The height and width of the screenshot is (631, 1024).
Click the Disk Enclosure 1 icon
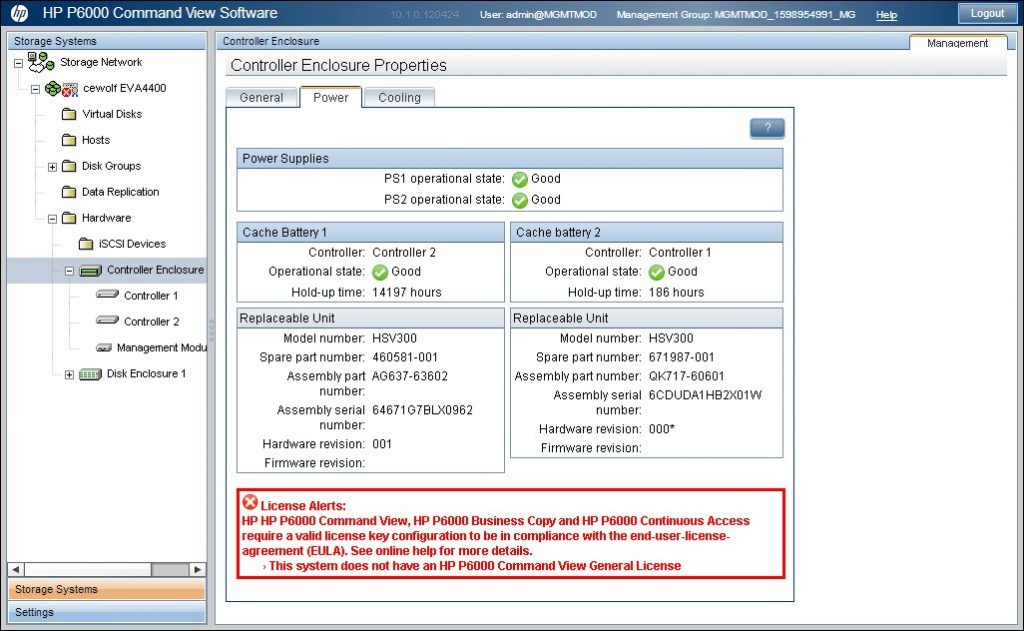(90, 374)
